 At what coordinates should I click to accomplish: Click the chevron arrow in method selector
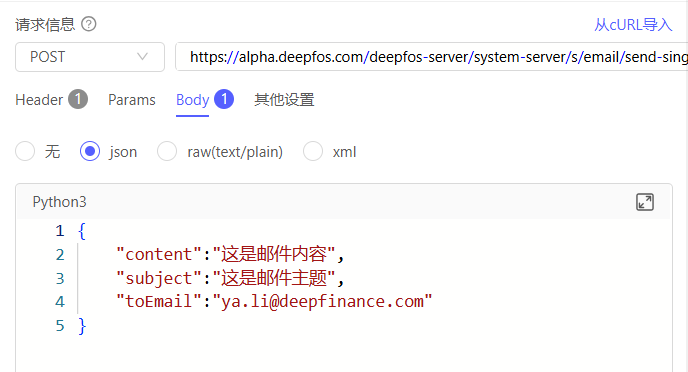tap(142, 57)
